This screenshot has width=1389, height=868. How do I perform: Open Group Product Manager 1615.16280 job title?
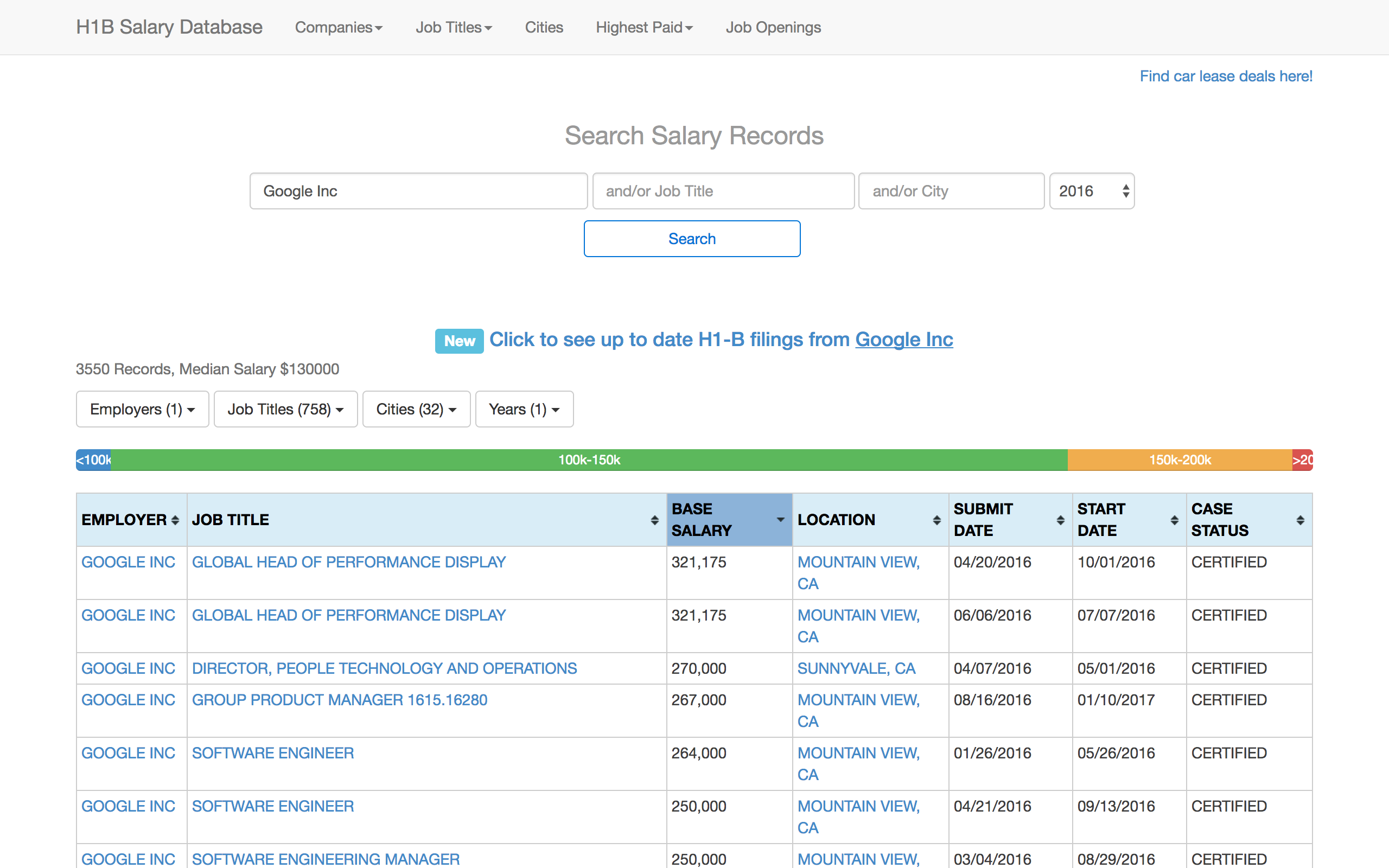pos(340,700)
